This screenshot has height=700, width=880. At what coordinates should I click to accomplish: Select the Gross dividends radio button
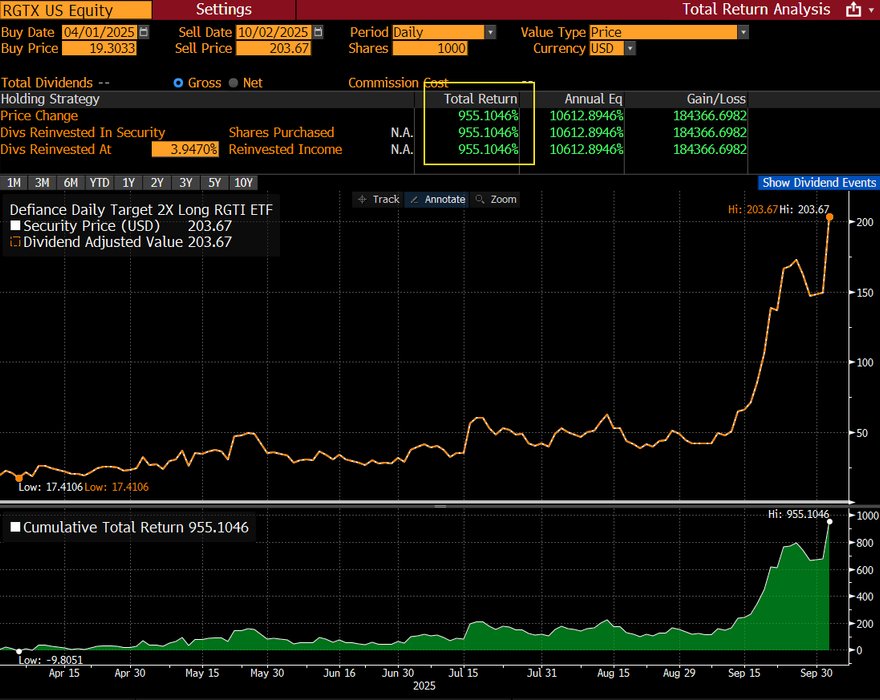tap(179, 83)
